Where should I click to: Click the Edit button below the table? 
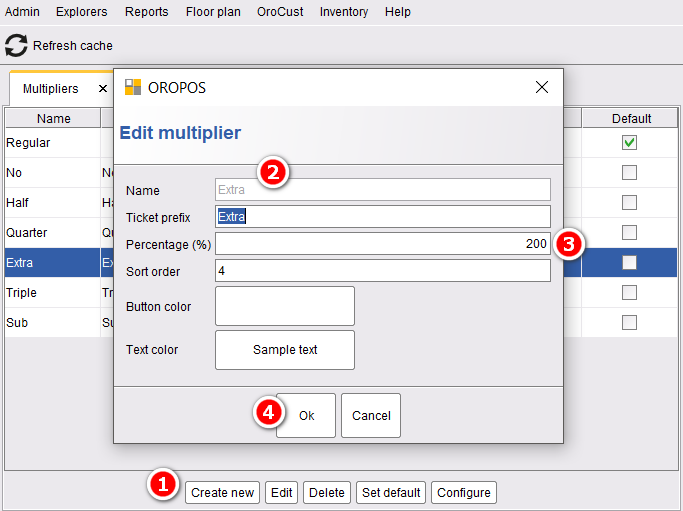[x=281, y=493]
